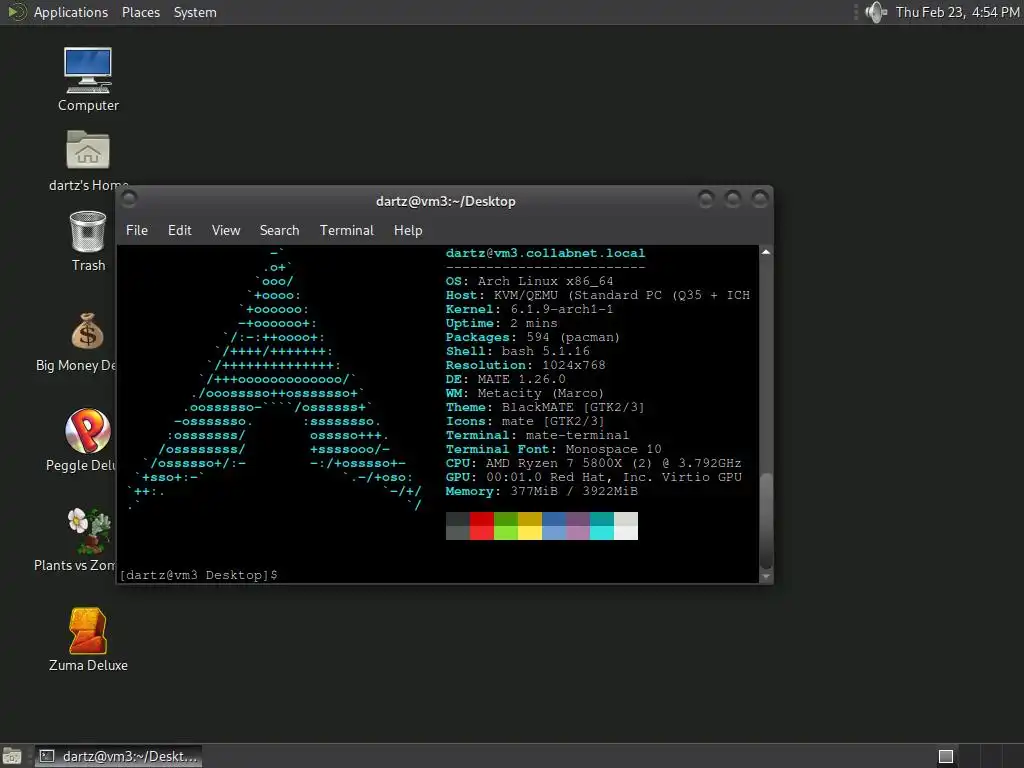The image size is (1024, 768).
Task: Open the System menu
Action: (195, 12)
